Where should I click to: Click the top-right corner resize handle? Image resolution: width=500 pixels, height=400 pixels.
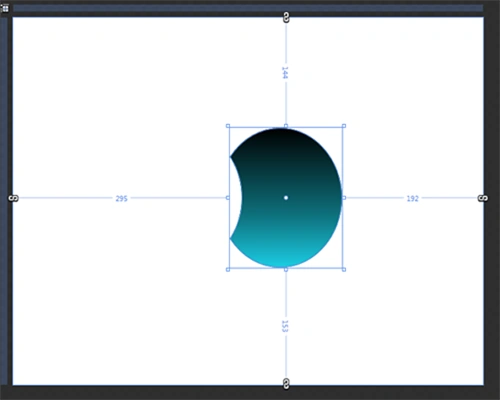[344, 126]
